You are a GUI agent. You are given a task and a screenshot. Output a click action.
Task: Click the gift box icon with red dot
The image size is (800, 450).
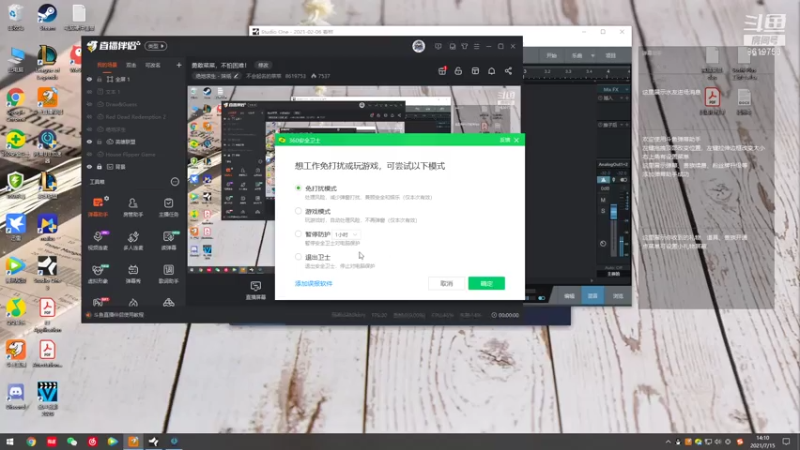(x=442, y=71)
